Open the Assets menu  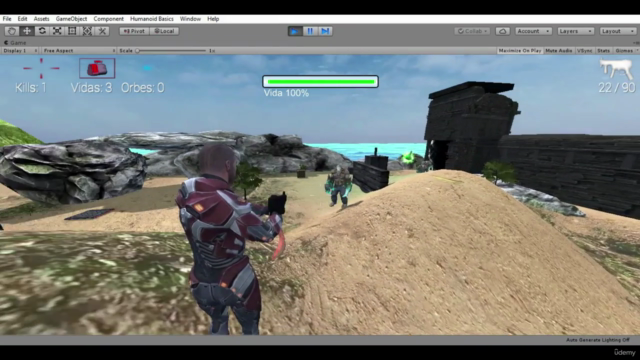click(x=41, y=19)
